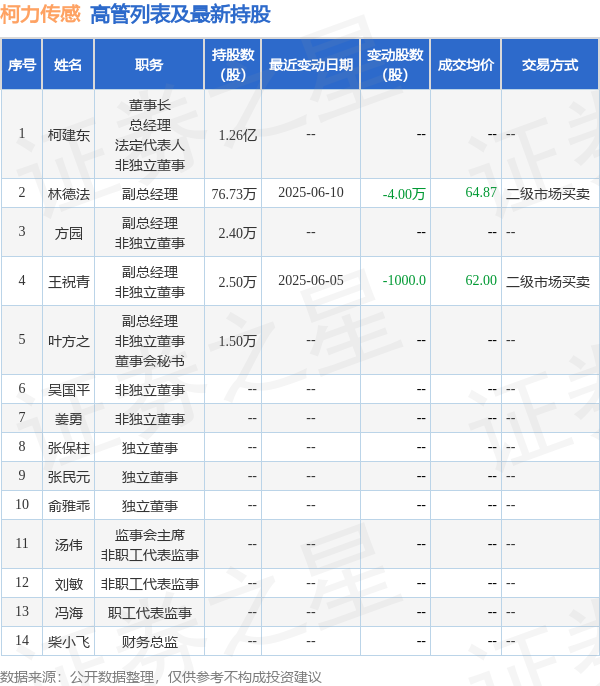Click 独立董事 in 张保柱's row
Screen dimensions: 600x686
(150, 448)
